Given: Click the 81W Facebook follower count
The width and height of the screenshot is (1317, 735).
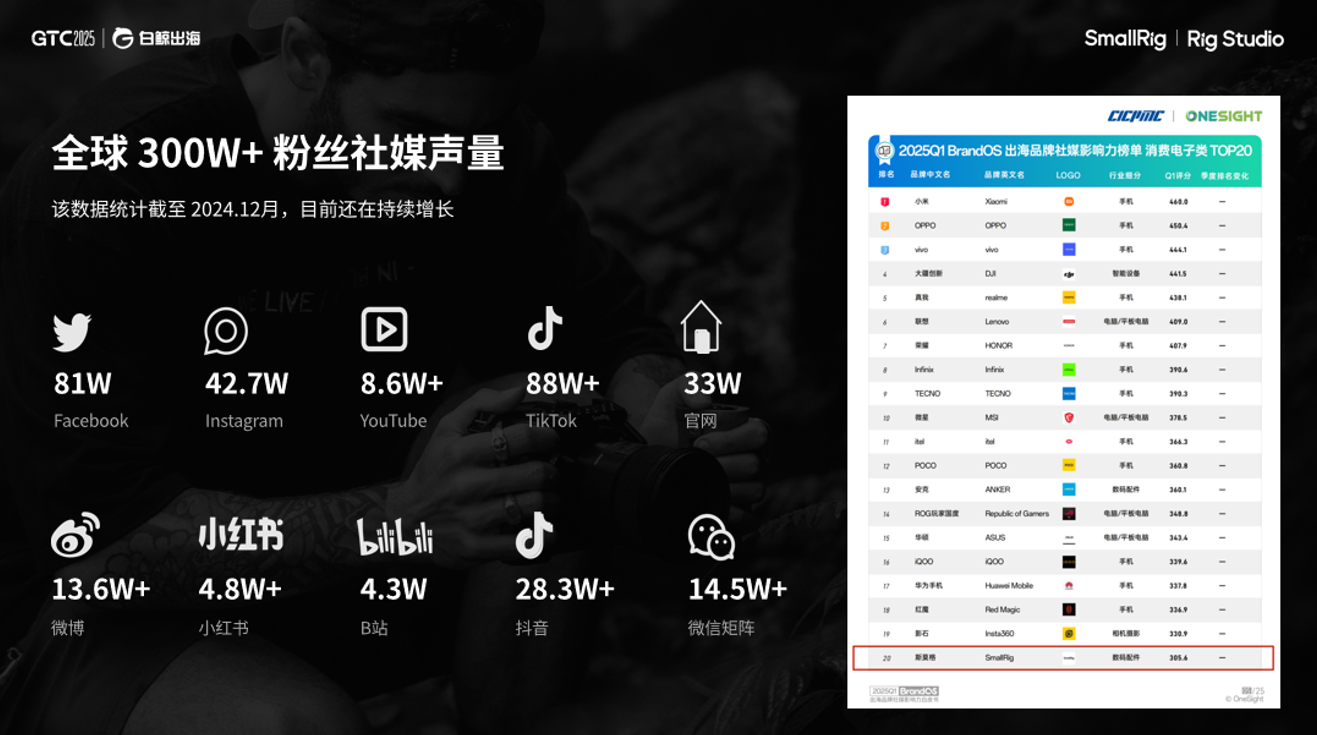Looking at the screenshot, I should [83, 383].
